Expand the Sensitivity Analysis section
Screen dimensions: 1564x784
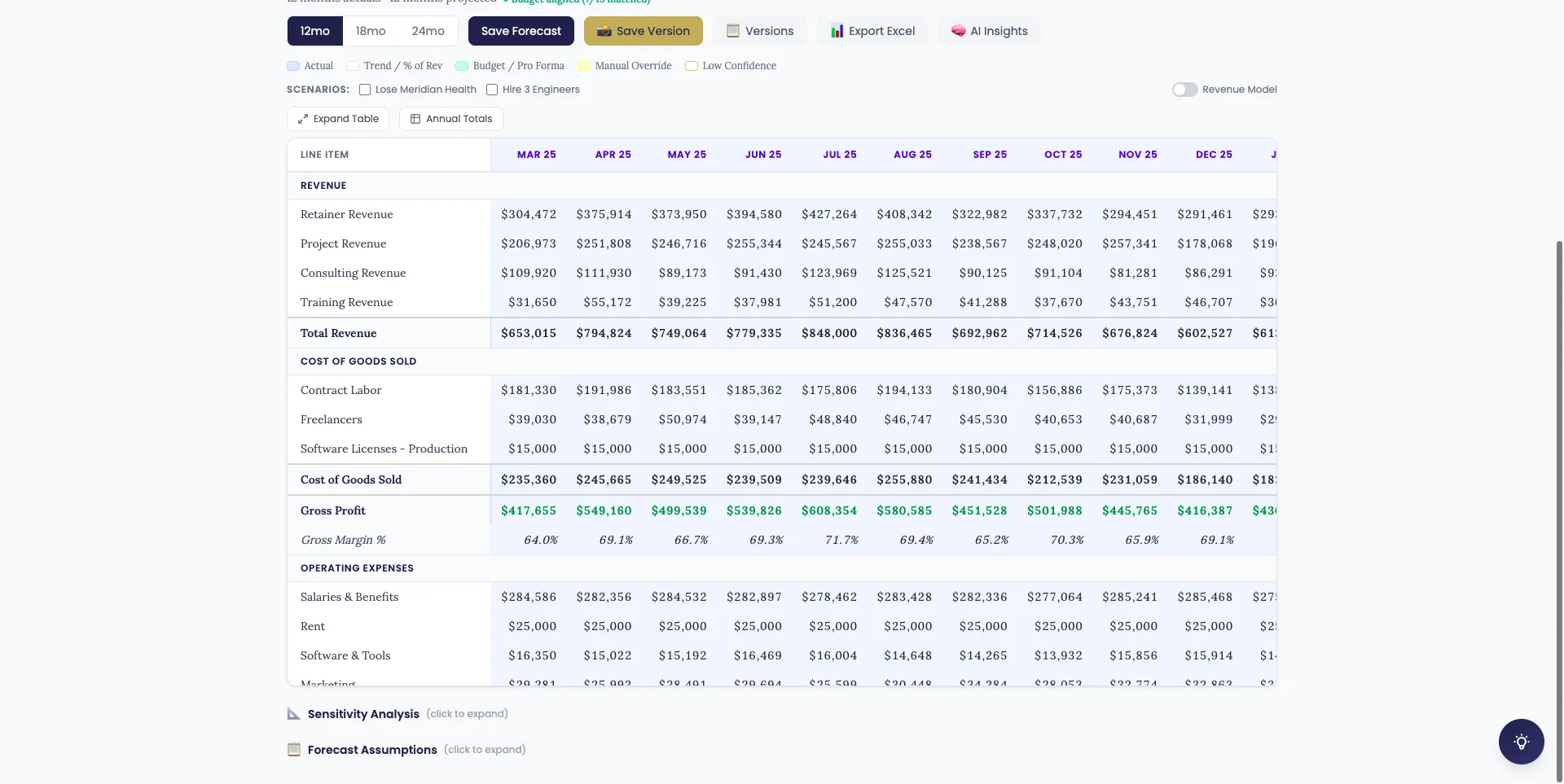[363, 714]
